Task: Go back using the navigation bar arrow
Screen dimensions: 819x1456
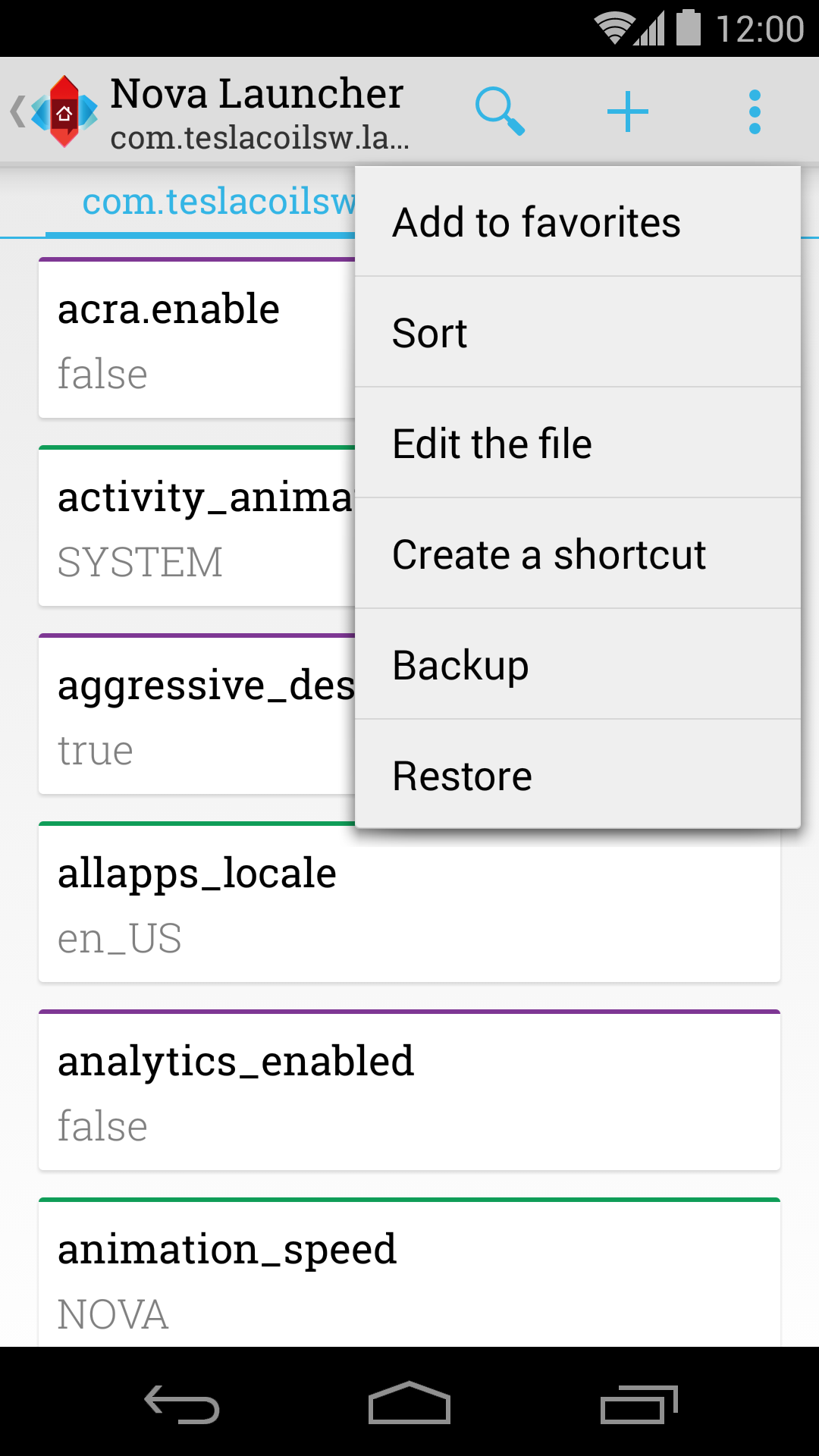Action: pos(182,1404)
